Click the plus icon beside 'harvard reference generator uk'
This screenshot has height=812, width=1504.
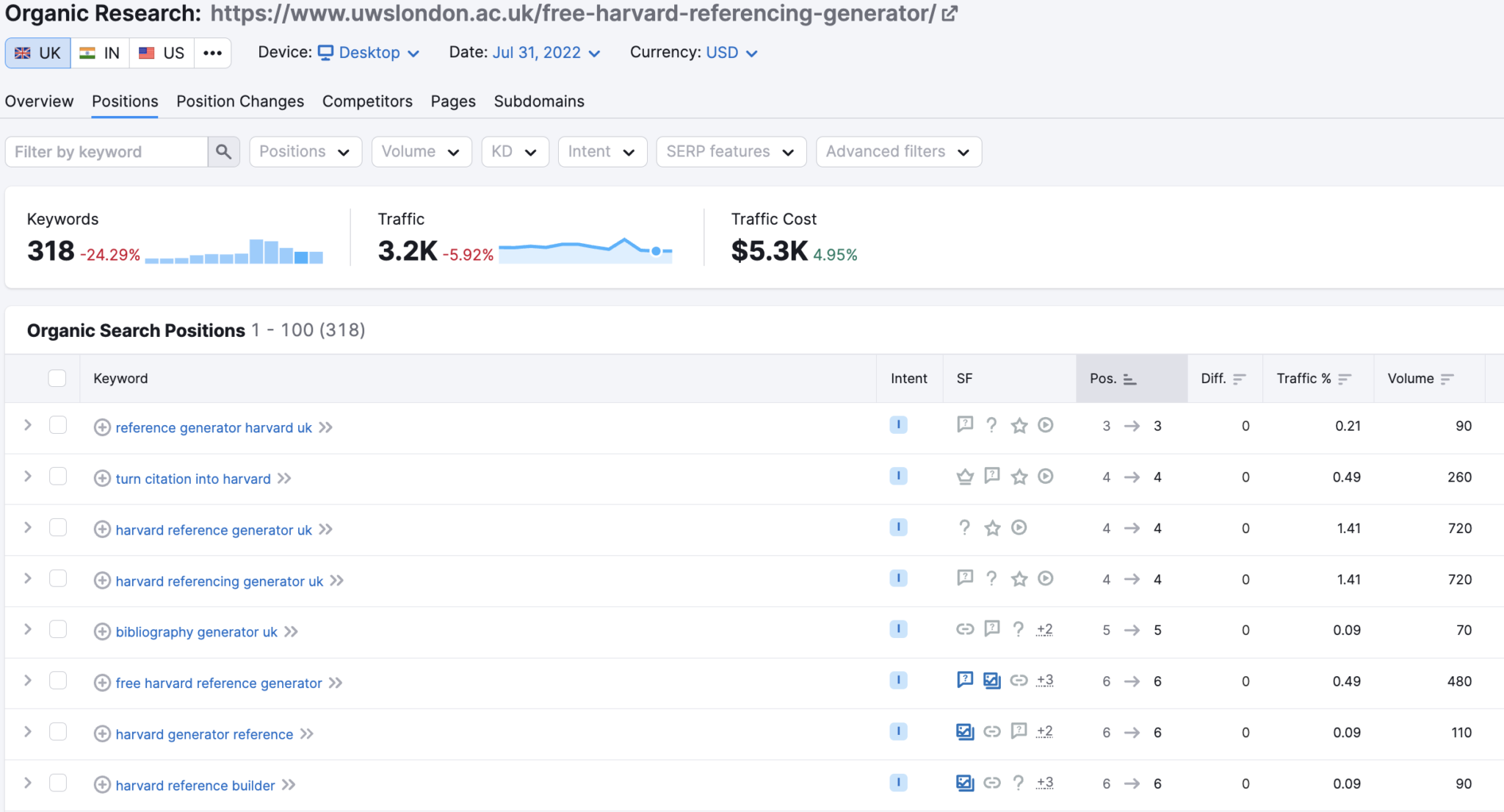102,530
